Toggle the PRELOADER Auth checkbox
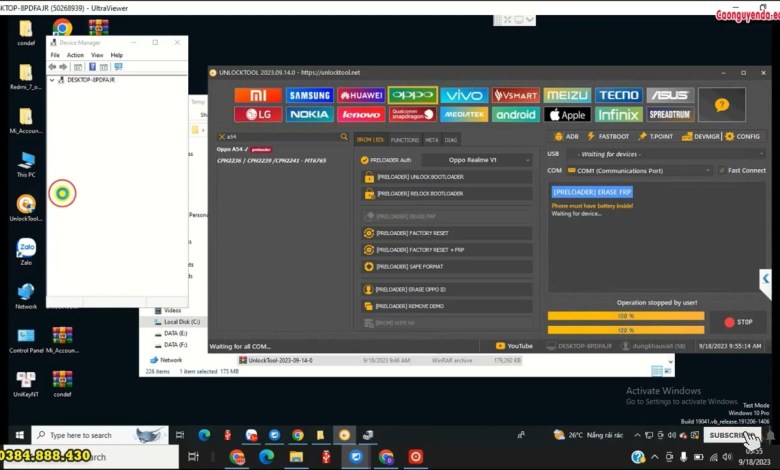780x470 pixels. 365,160
